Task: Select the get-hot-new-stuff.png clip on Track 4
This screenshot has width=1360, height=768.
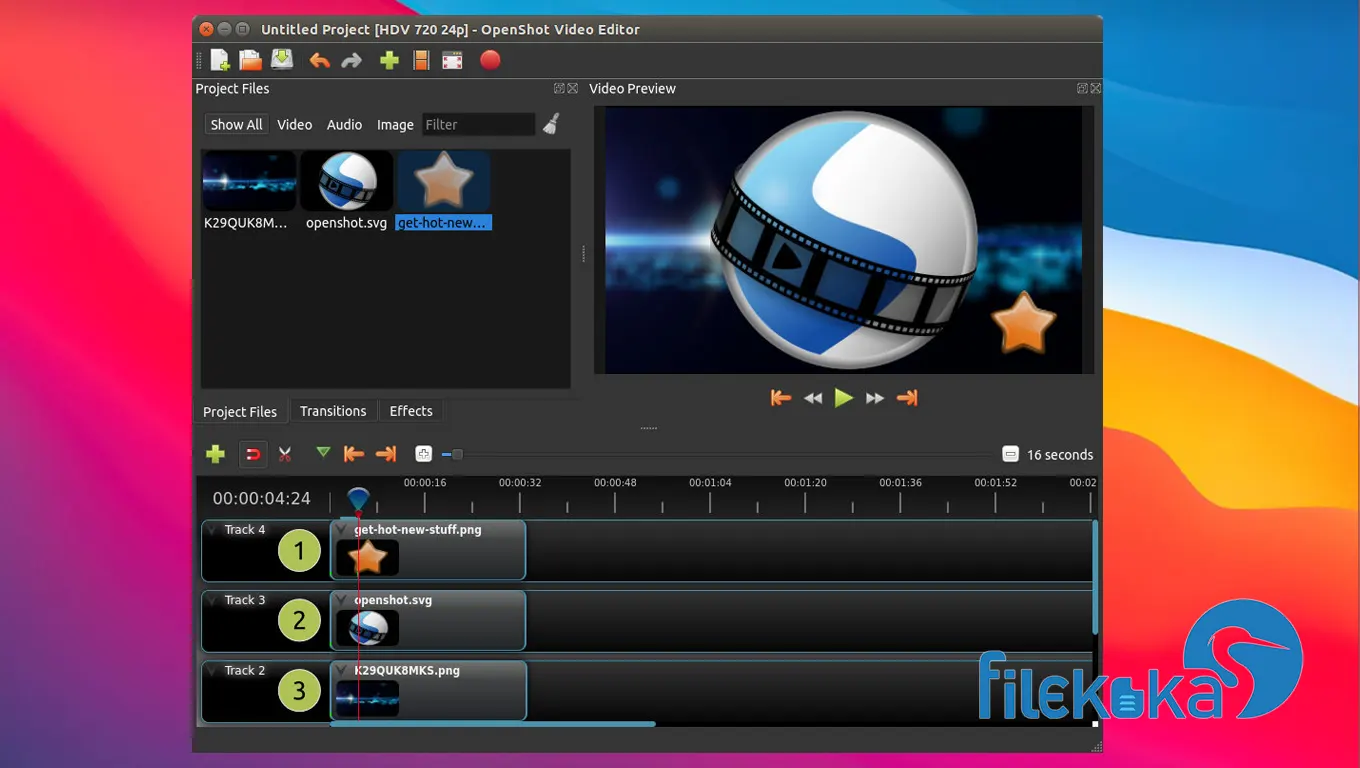Action: click(x=428, y=550)
